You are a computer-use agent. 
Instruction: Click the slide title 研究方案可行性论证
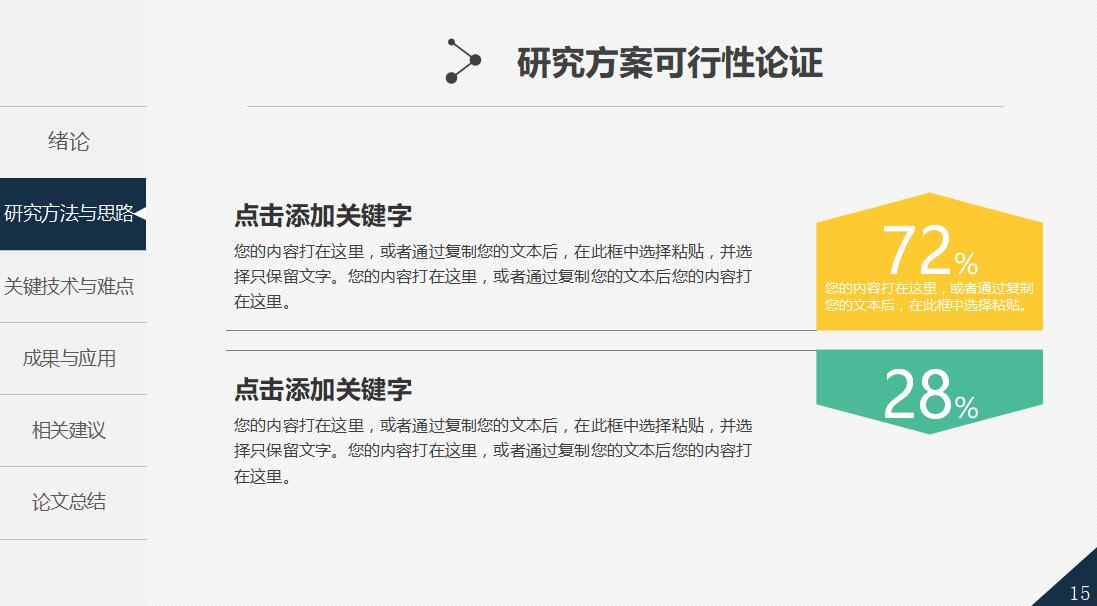tap(668, 60)
